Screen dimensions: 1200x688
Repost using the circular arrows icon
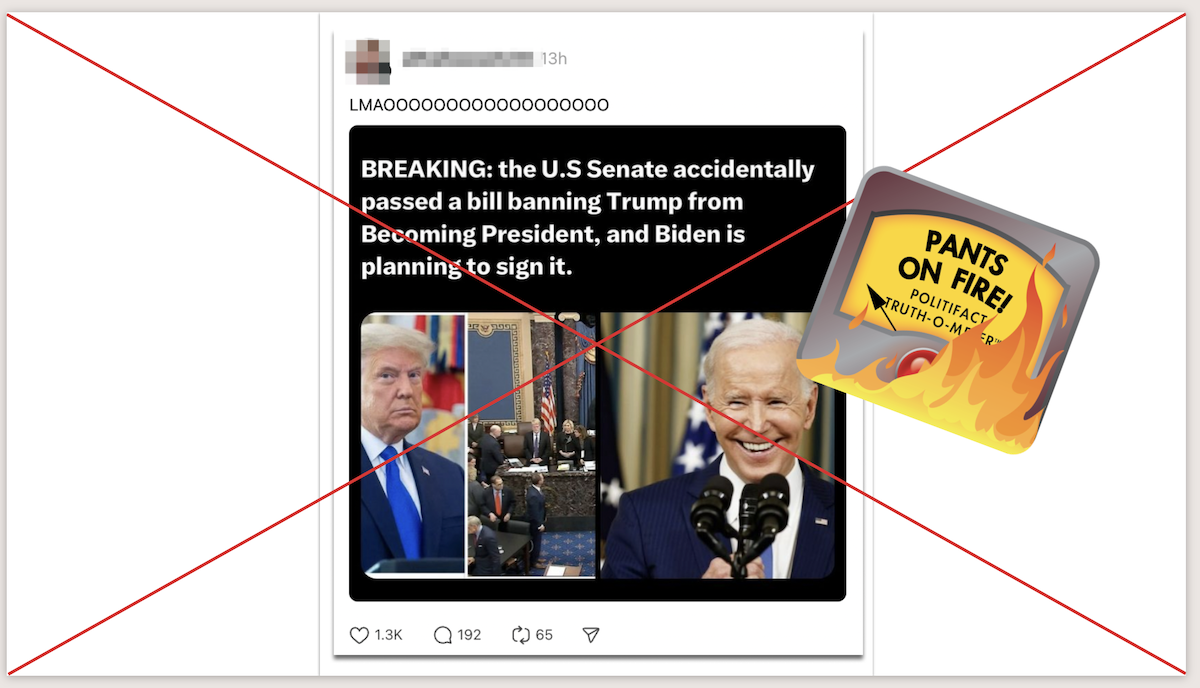(x=520, y=635)
